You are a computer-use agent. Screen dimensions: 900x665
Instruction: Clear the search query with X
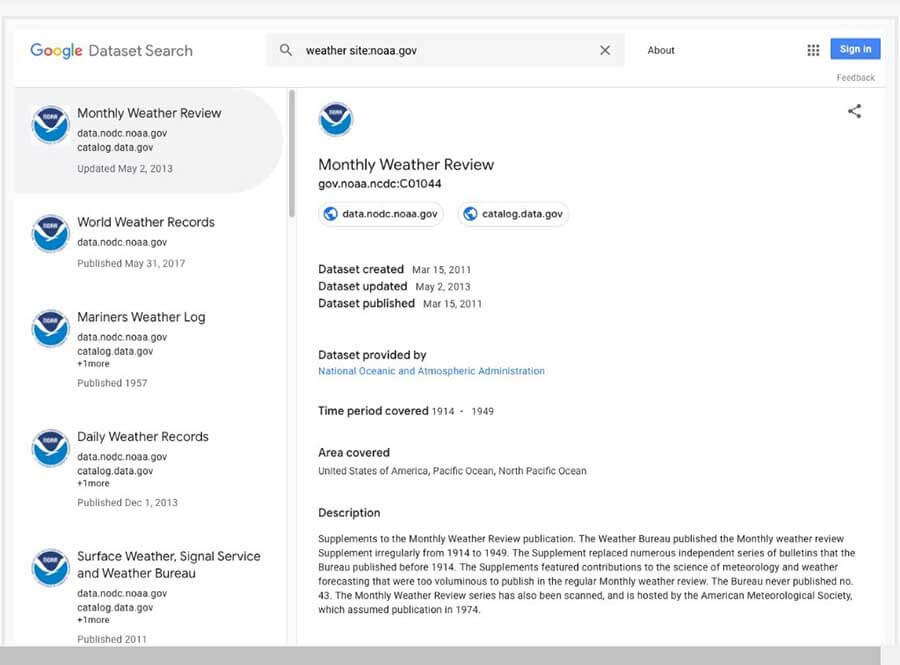(x=604, y=50)
